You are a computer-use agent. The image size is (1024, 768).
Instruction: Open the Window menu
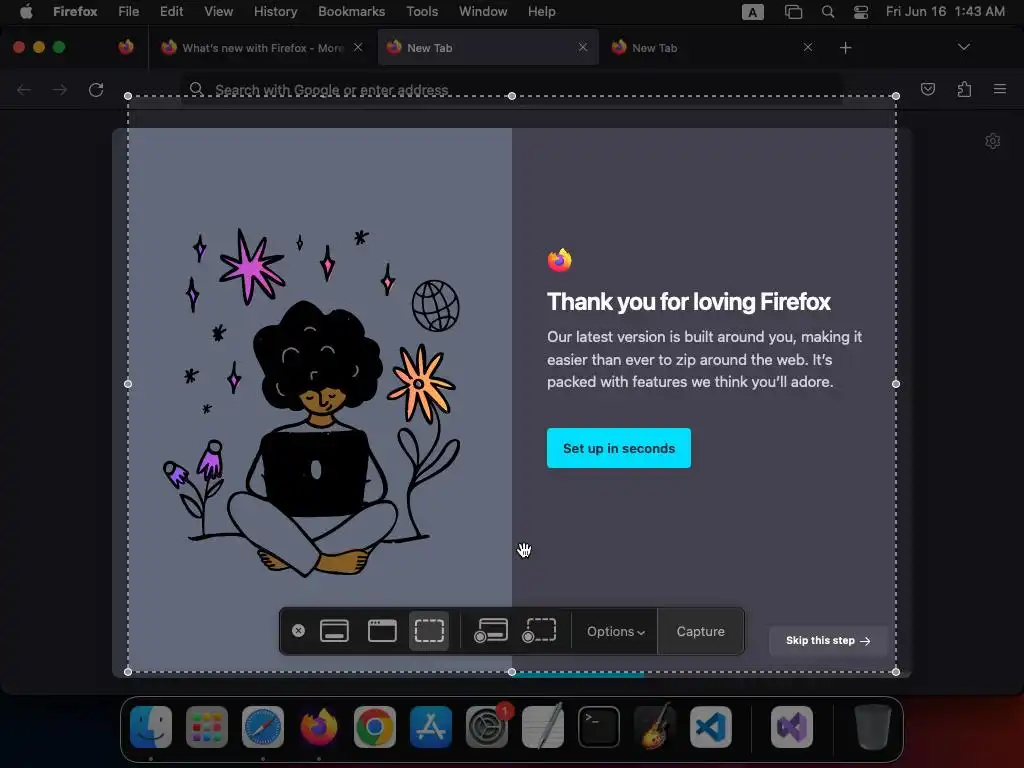point(483,11)
